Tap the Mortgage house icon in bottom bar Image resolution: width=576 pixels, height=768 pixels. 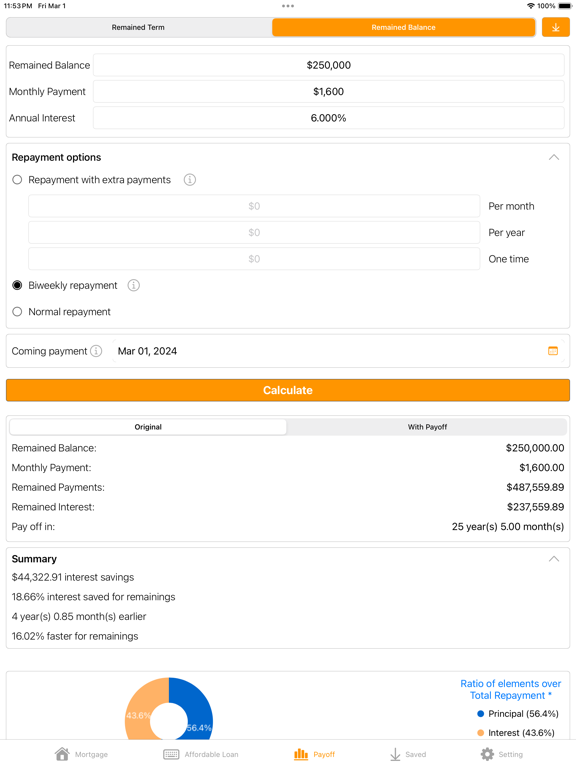[62, 754]
